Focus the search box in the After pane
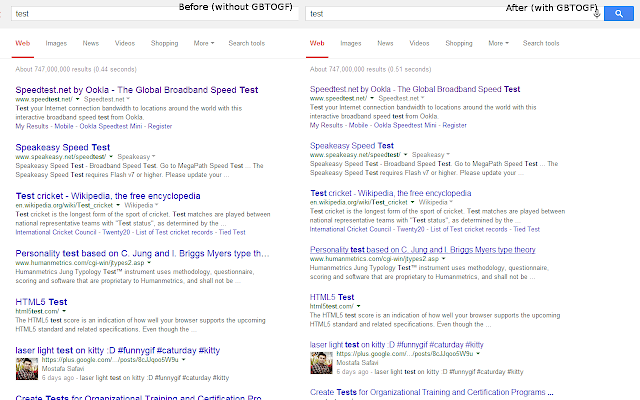 [453, 13]
